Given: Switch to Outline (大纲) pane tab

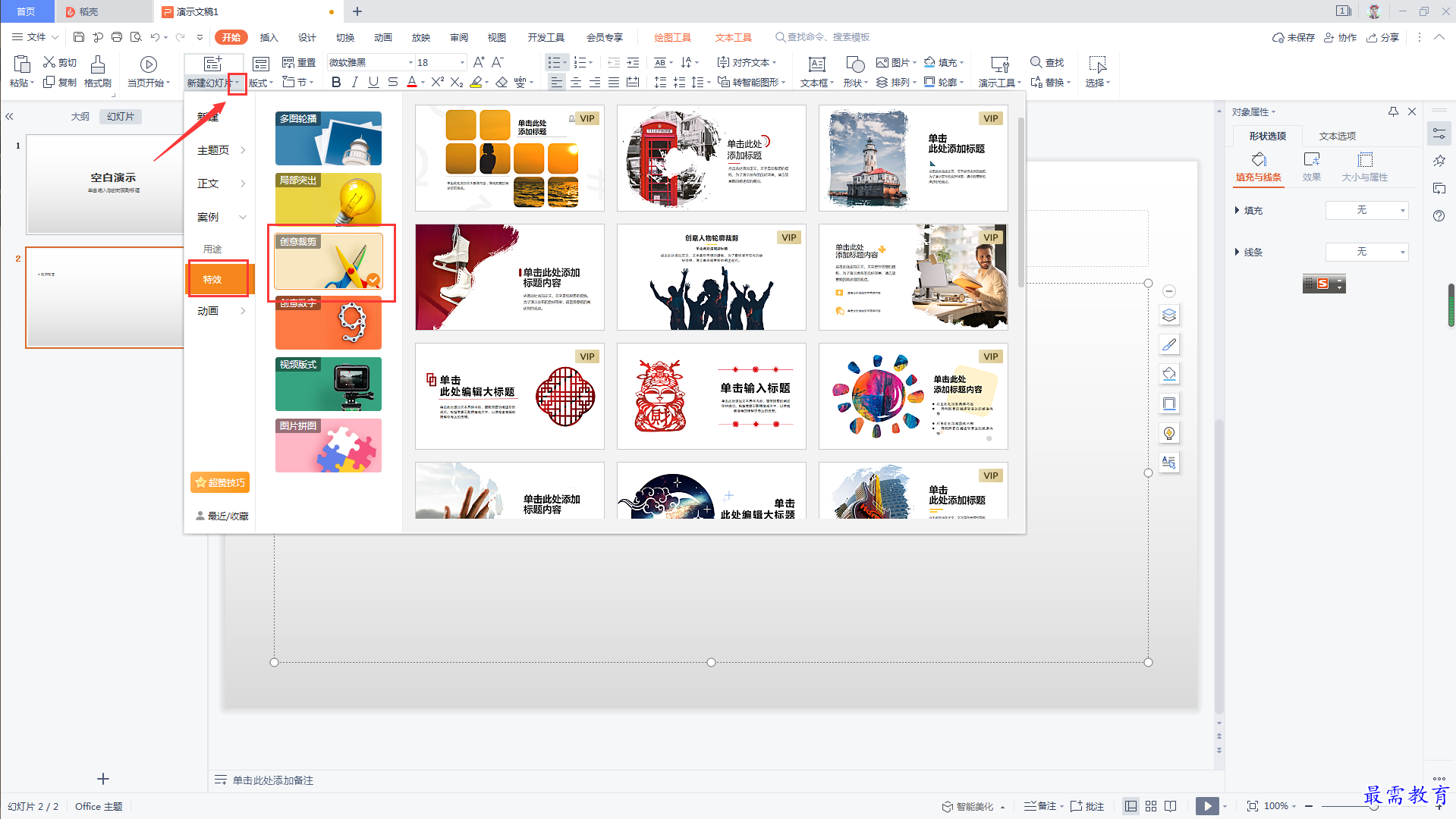Looking at the screenshot, I should (80, 117).
